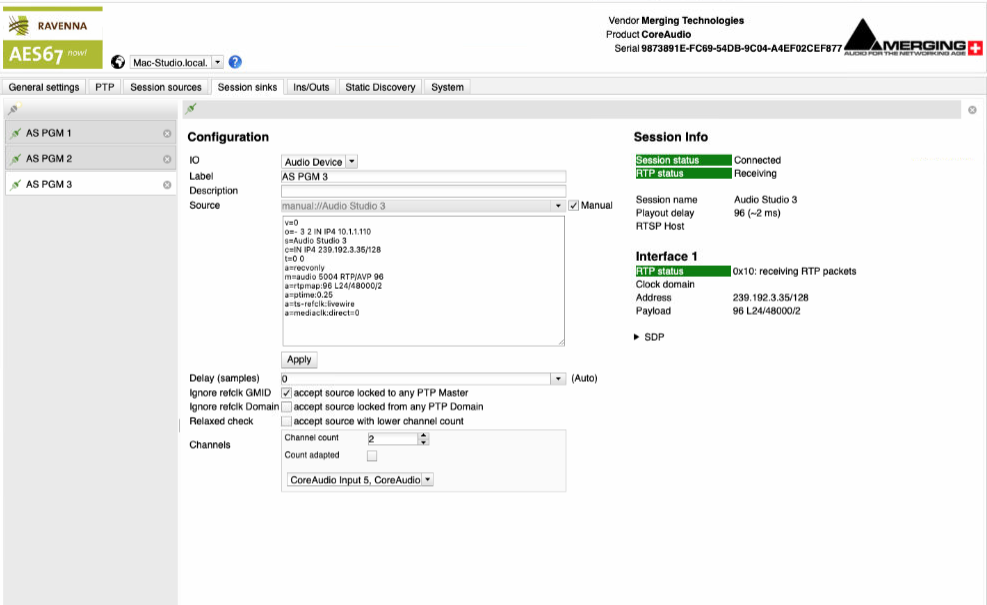Switch to the General settings tab
The height and width of the screenshot is (605, 987).
pos(44,88)
